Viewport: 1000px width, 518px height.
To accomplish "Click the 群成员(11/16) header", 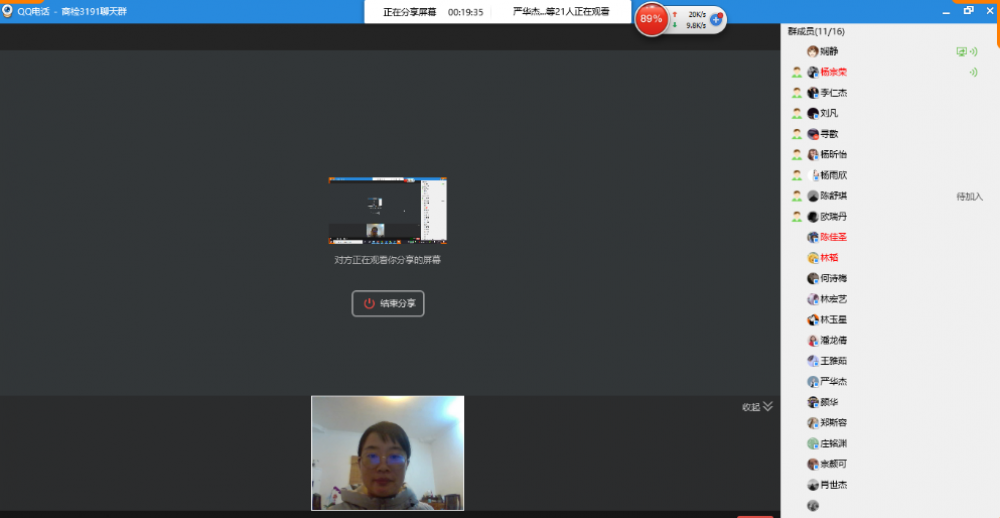I will click(x=816, y=31).
